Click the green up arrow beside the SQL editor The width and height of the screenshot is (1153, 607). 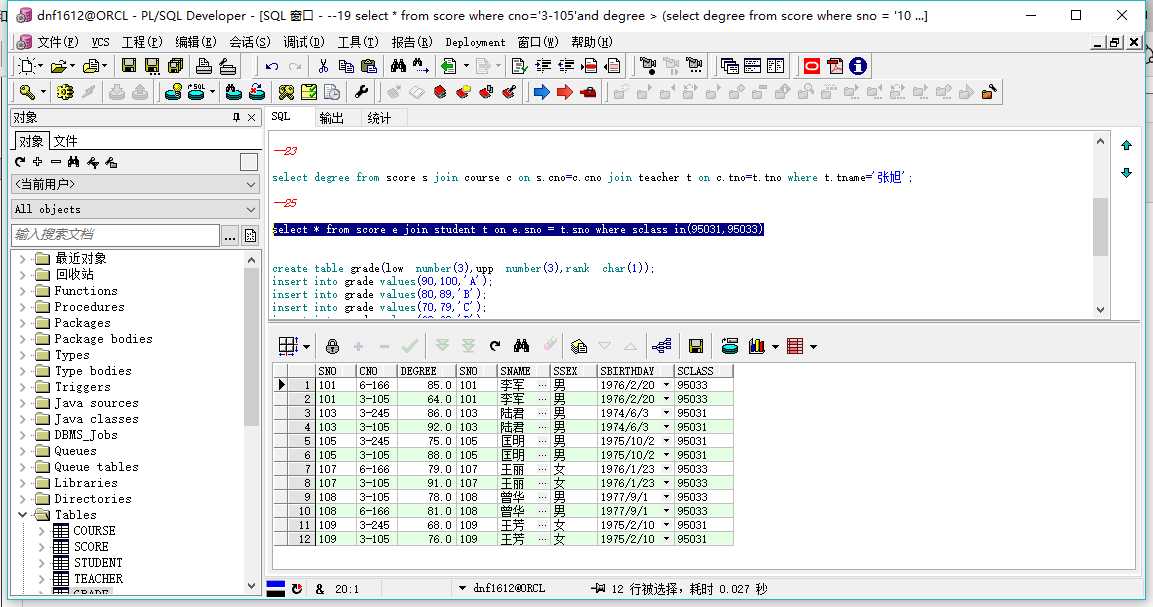point(1126,145)
